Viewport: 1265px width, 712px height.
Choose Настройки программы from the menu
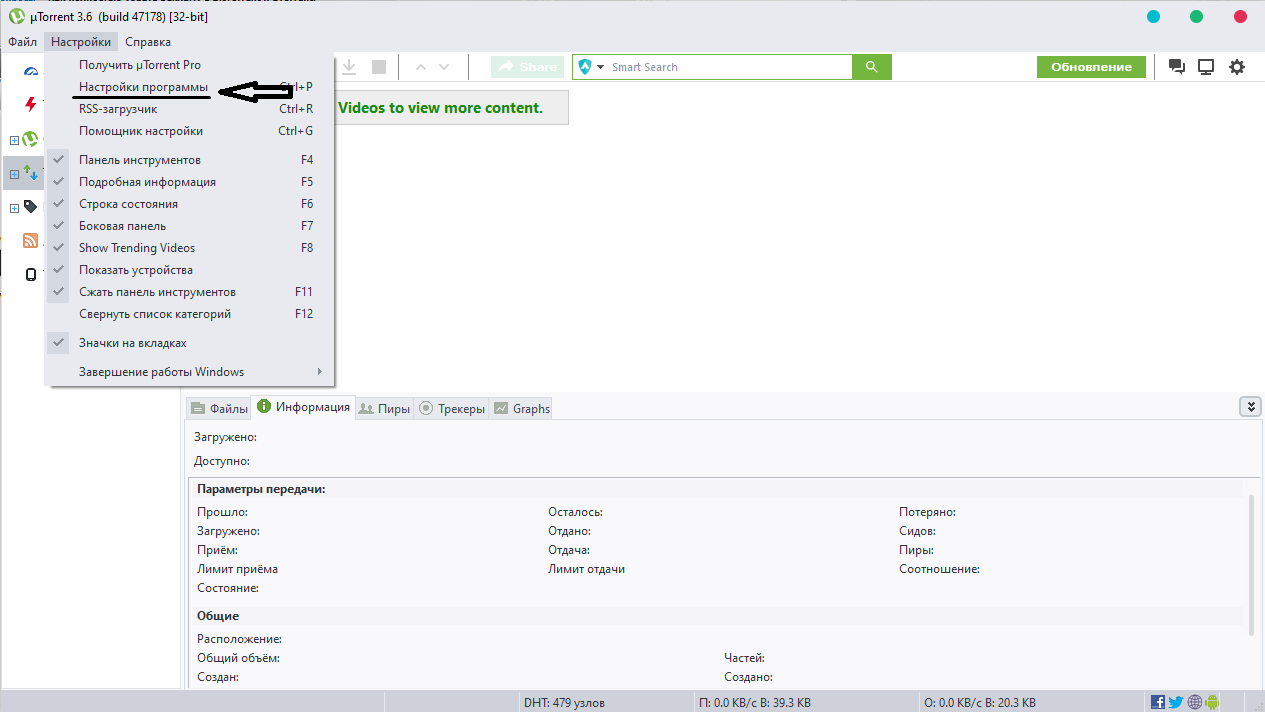click(144, 87)
